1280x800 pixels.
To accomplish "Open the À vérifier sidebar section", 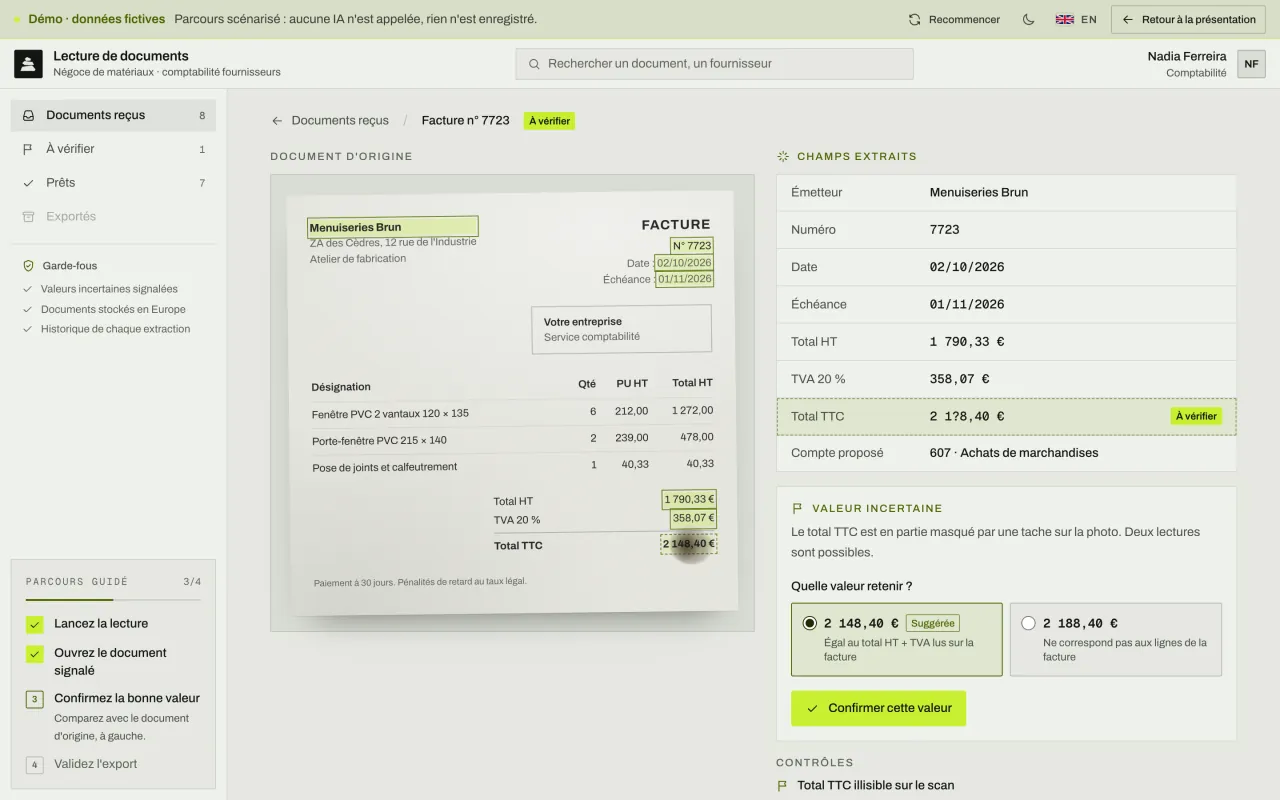I will tap(113, 149).
